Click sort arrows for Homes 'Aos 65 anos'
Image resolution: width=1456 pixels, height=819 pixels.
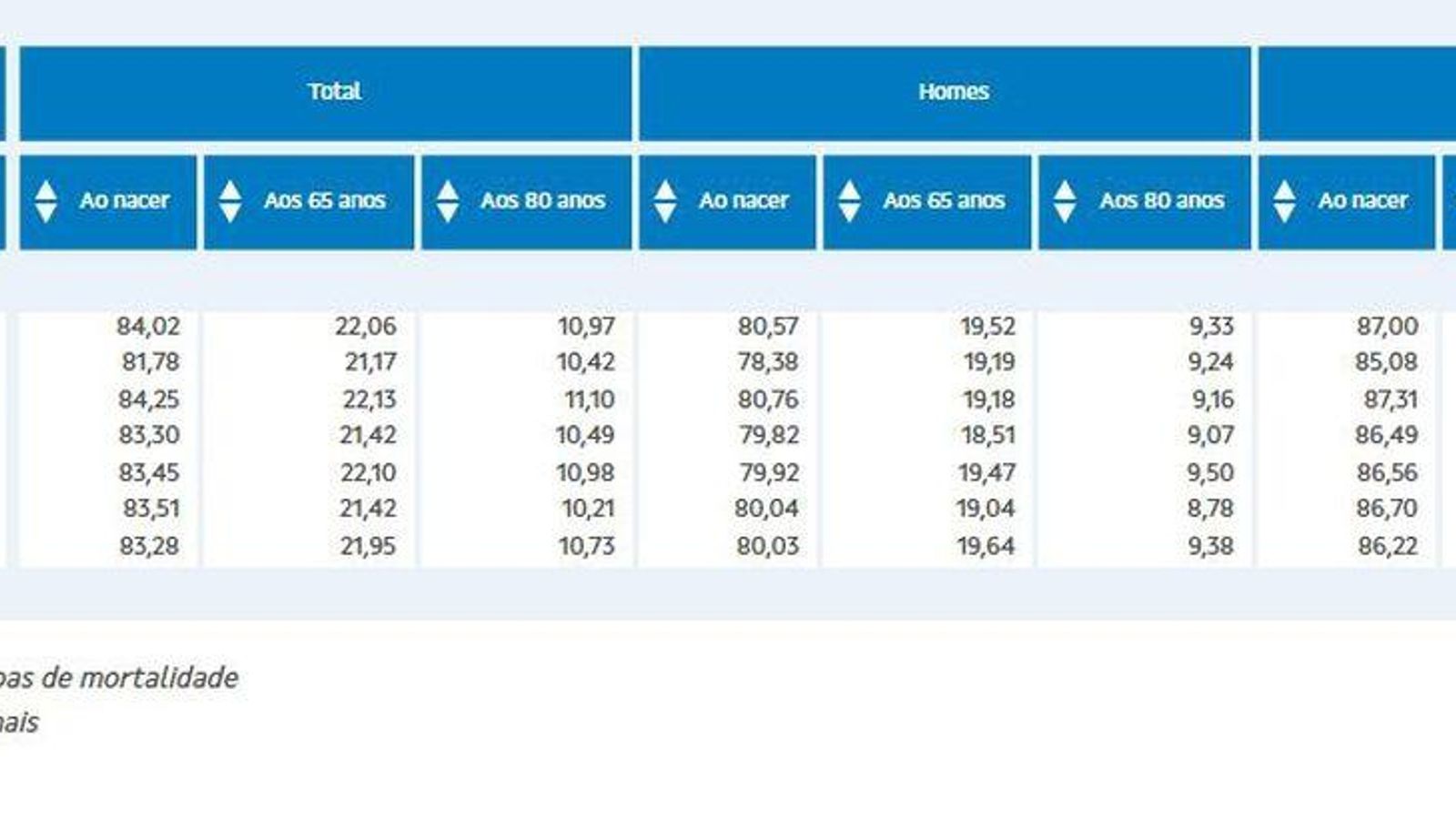[x=849, y=201]
